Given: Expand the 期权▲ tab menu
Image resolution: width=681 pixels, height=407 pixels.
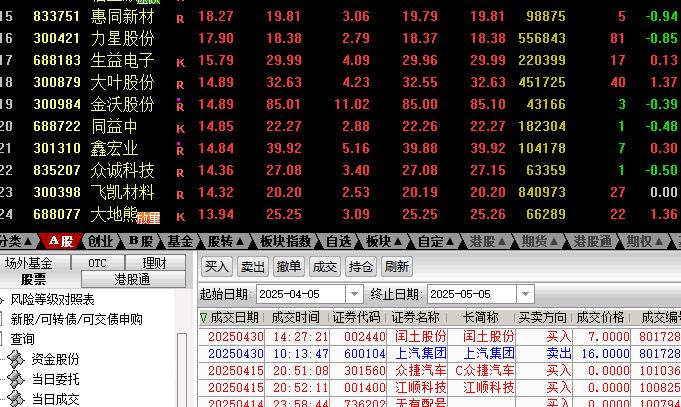Looking at the screenshot, I should (x=645, y=241).
